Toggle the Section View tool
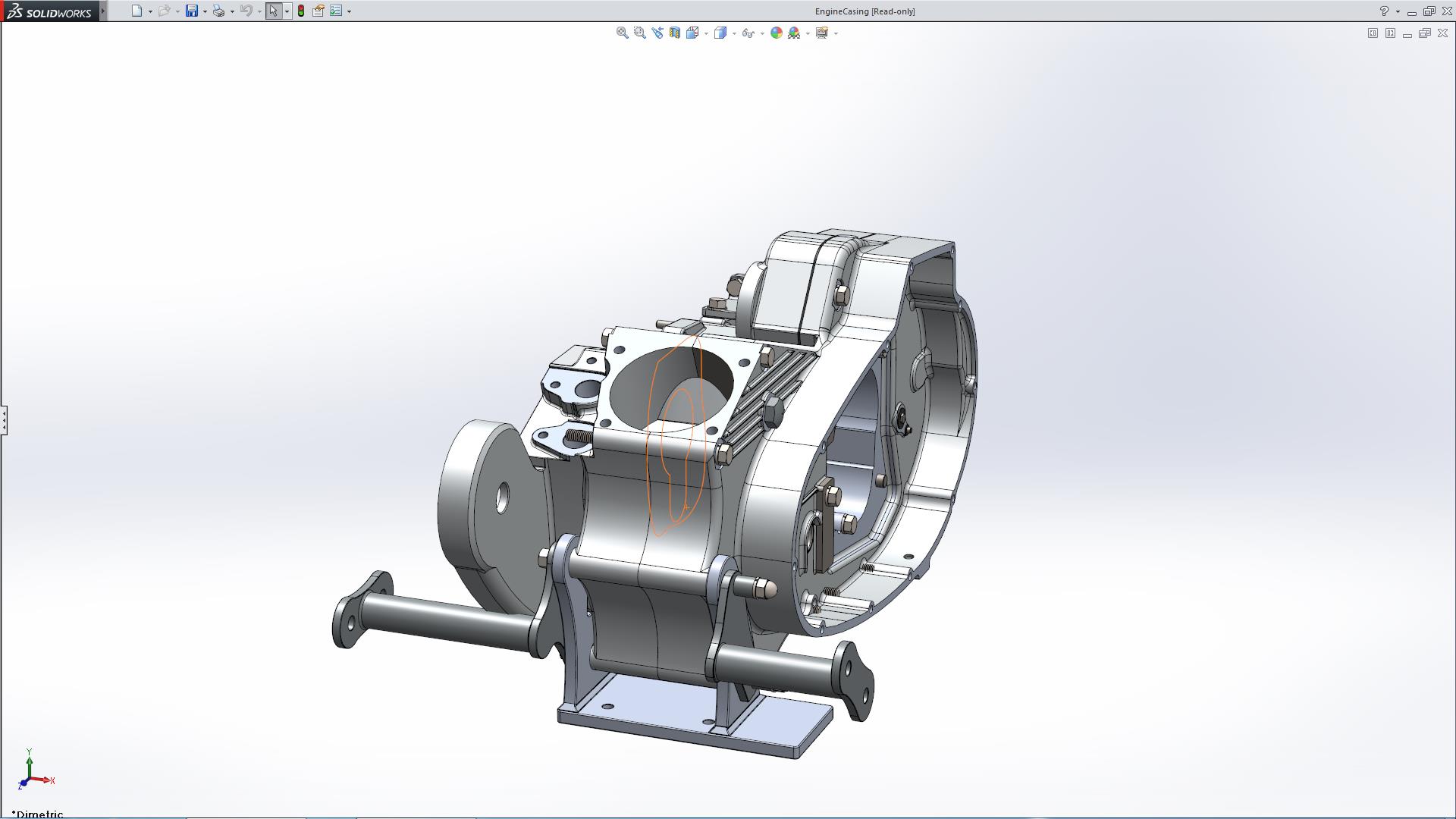The image size is (1456, 819). coord(674,33)
